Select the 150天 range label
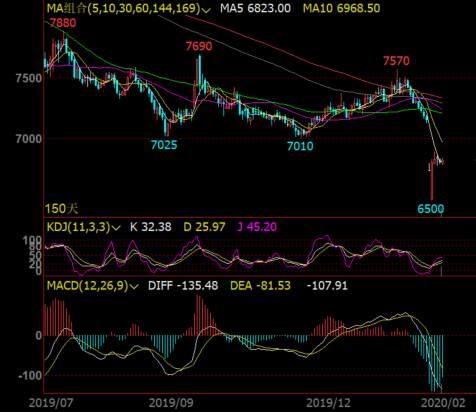 [x=61, y=209]
